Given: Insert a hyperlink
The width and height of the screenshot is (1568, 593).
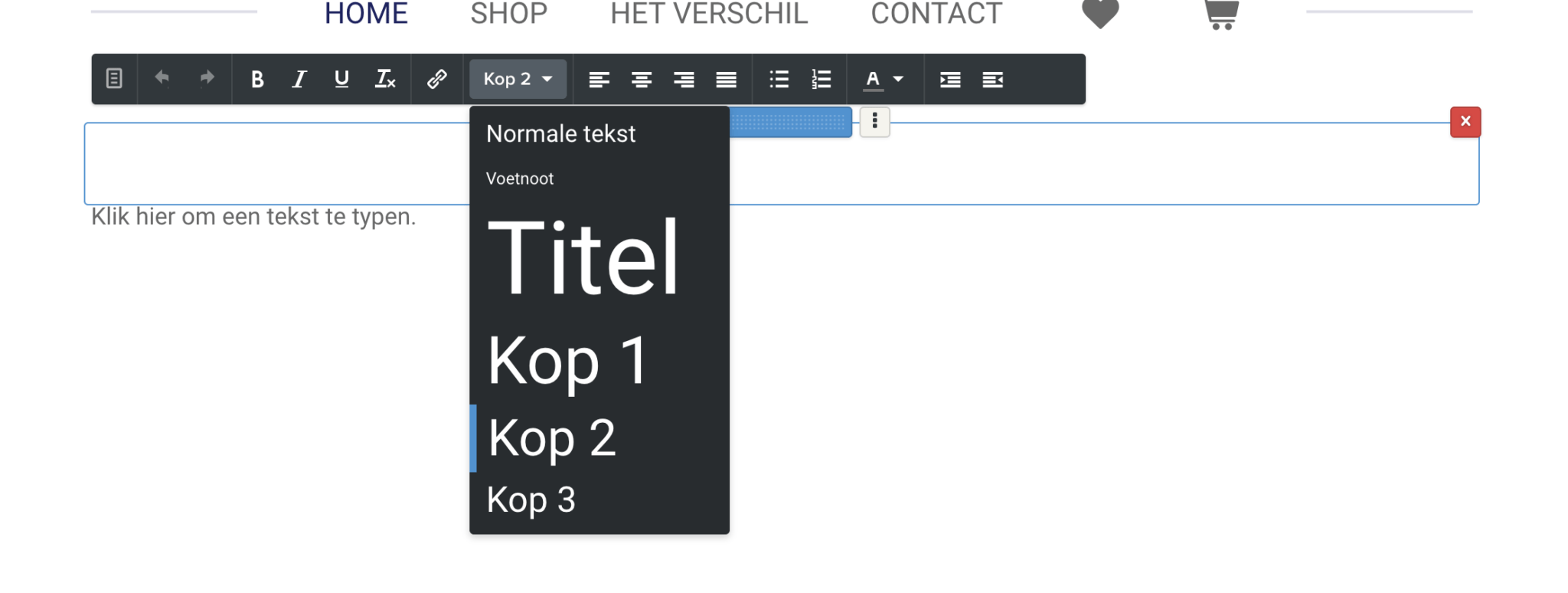Looking at the screenshot, I should 436,79.
